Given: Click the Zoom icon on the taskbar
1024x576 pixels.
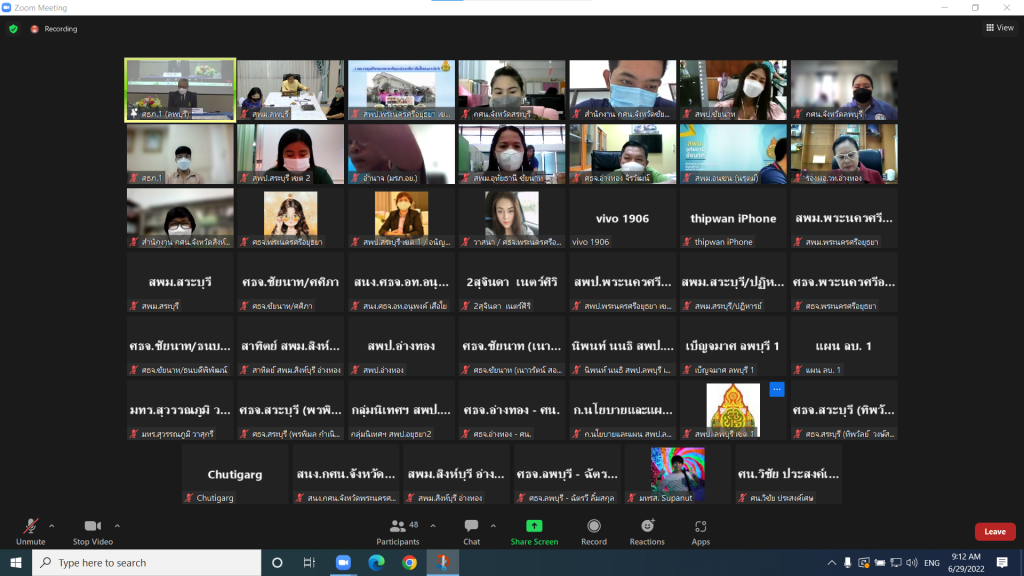Looking at the screenshot, I should 343,562.
